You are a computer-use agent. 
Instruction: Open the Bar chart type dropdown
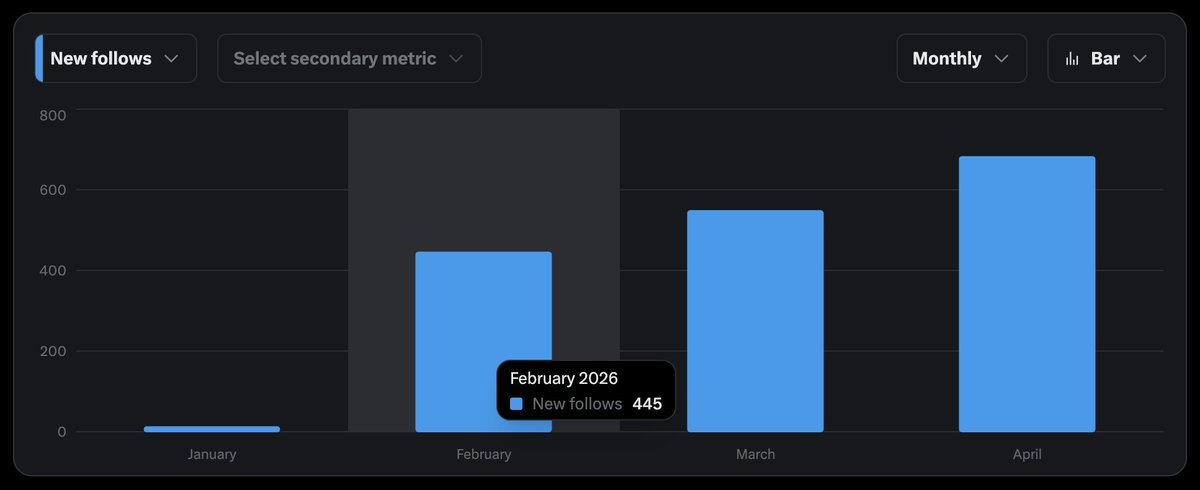1106,58
